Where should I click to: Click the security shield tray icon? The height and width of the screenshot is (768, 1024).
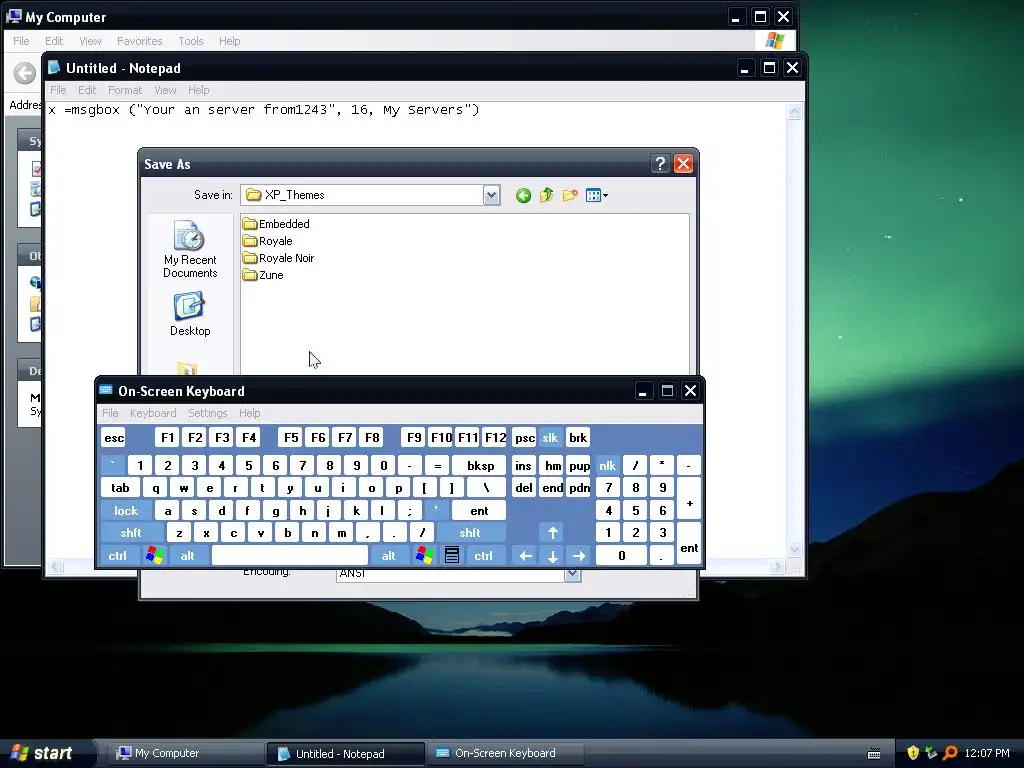(913, 753)
